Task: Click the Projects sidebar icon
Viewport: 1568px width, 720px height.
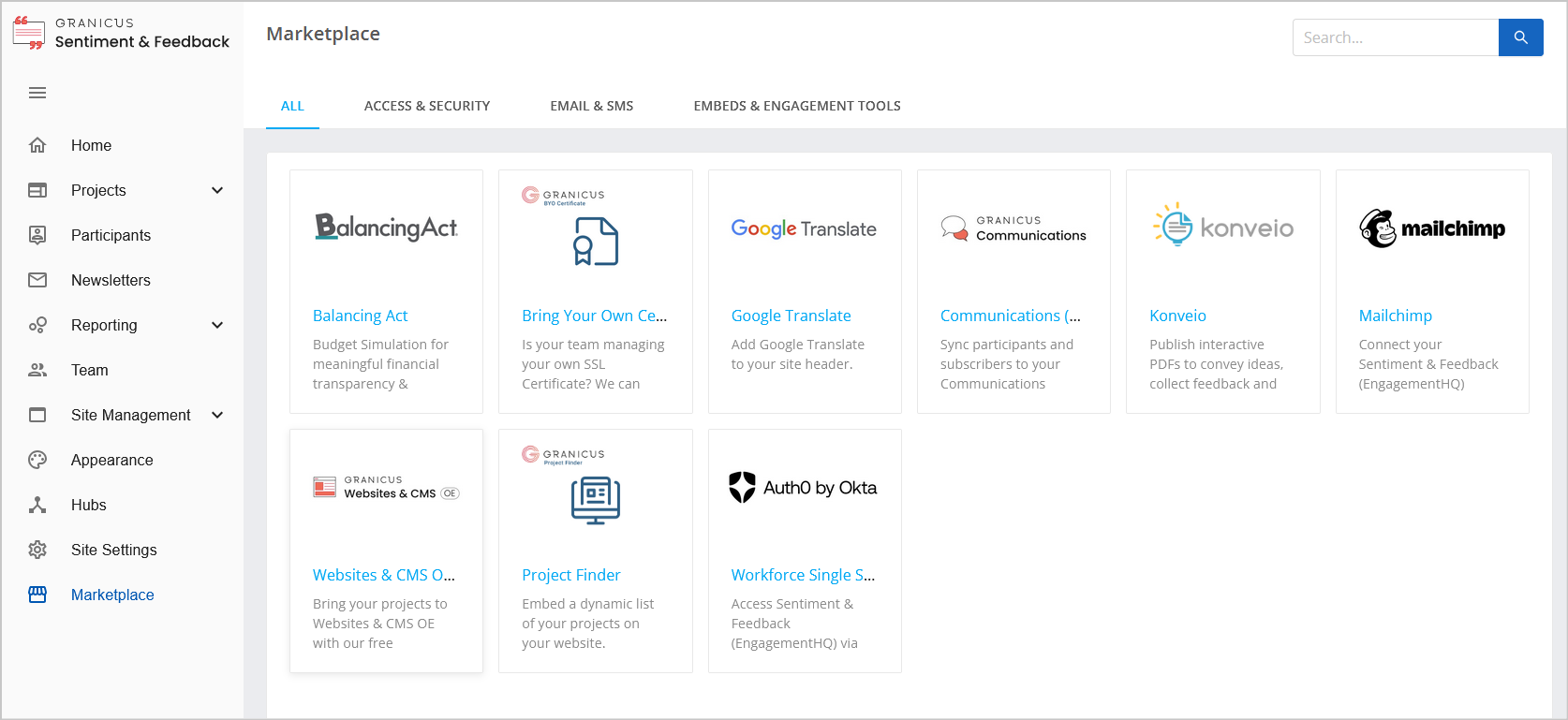Action: click(37, 190)
